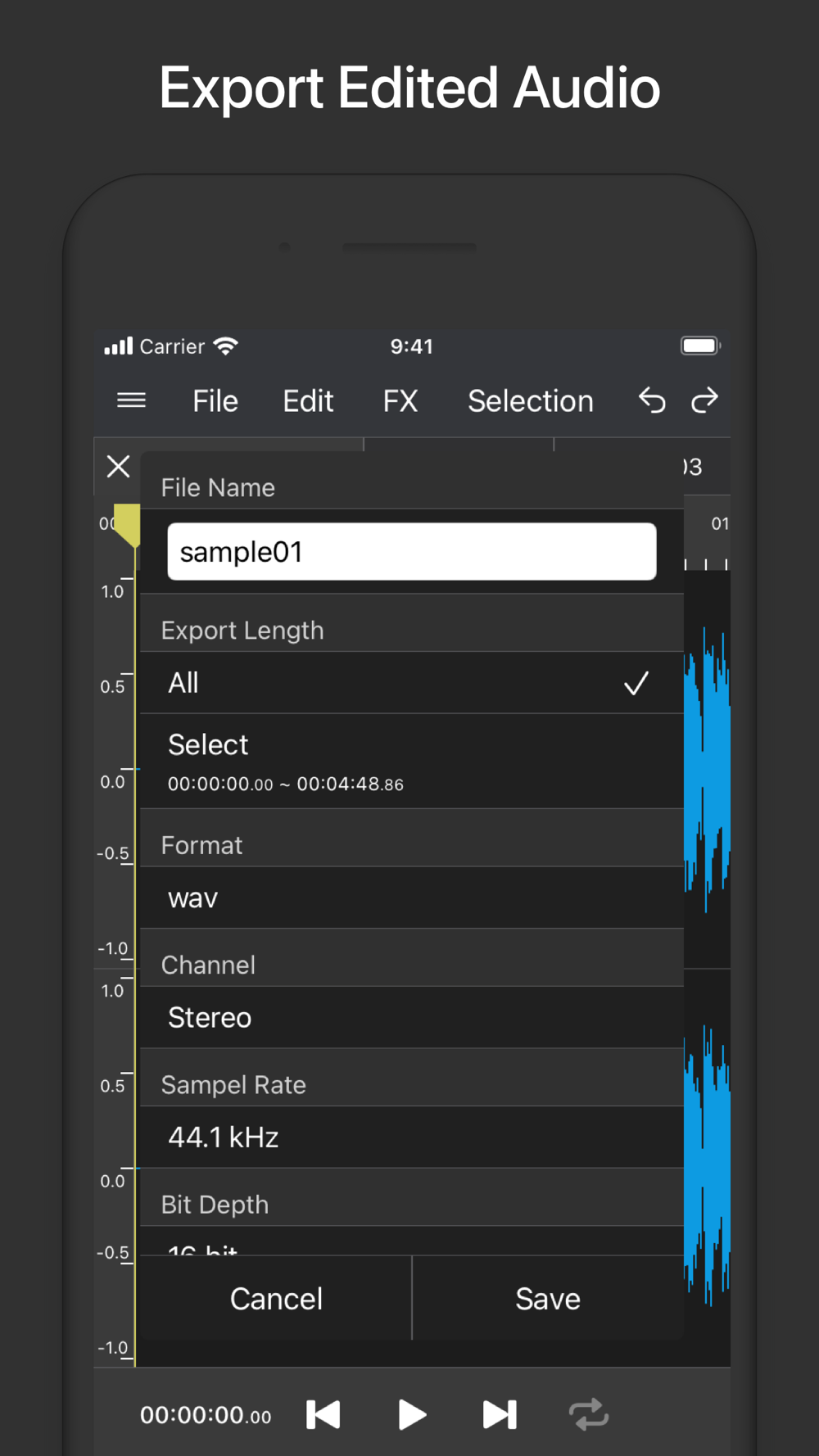Select All as export length
This screenshot has width=819, height=1456.
tap(412, 683)
